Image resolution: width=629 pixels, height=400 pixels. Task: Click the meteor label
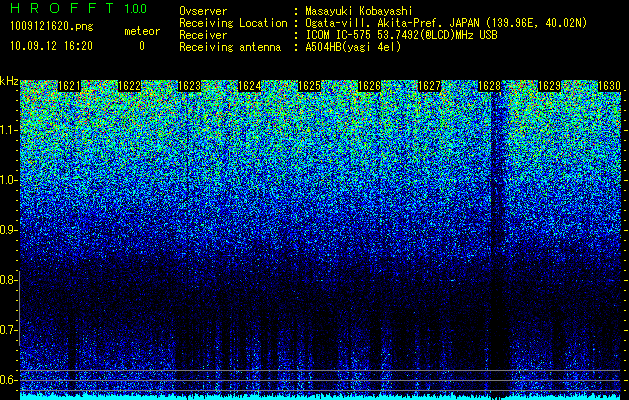coord(142,31)
